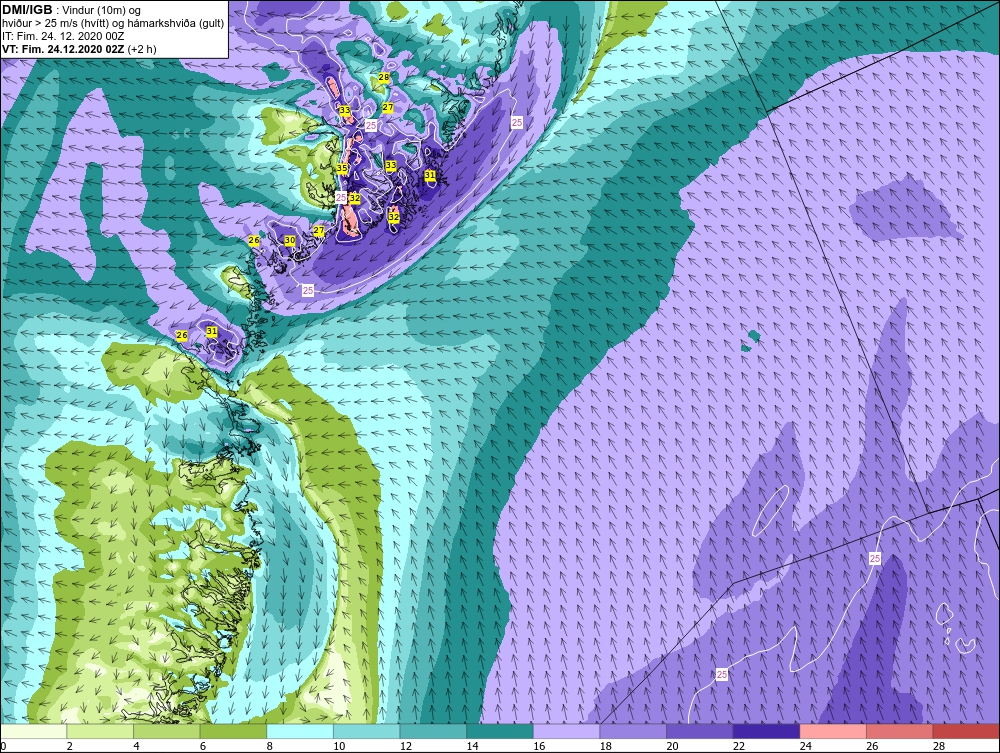Pick the red swatch after 28
1000x753 pixels.
(x=966, y=731)
